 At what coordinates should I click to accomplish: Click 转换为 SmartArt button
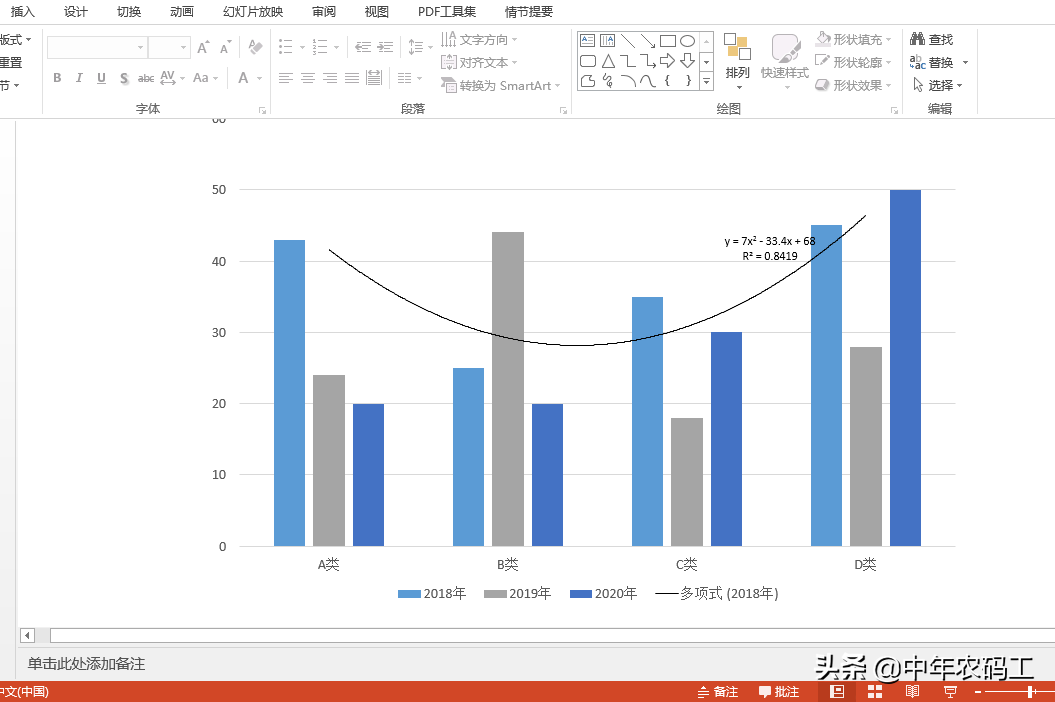click(x=500, y=85)
